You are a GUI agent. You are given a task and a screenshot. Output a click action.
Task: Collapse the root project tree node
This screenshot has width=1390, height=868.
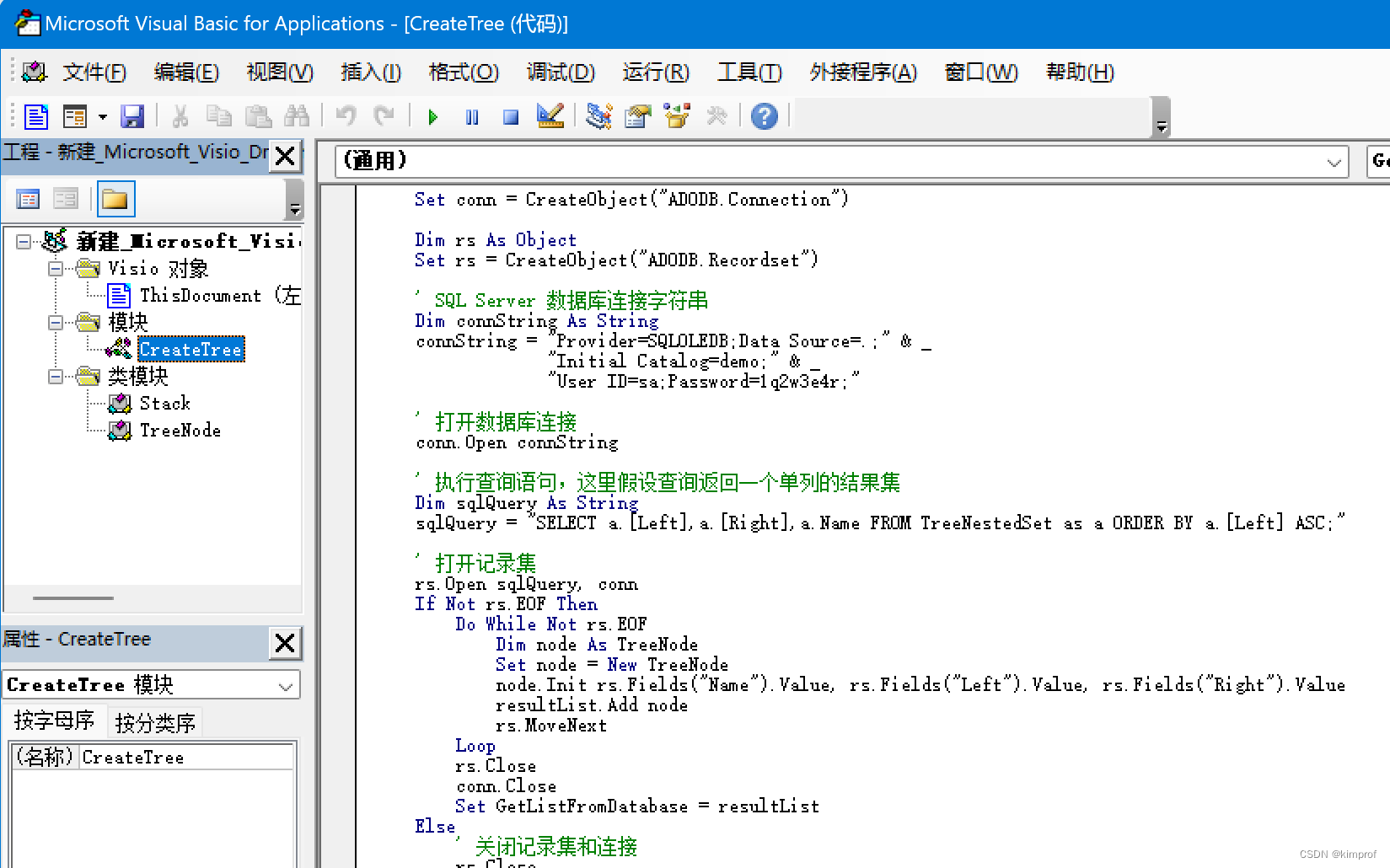point(24,242)
